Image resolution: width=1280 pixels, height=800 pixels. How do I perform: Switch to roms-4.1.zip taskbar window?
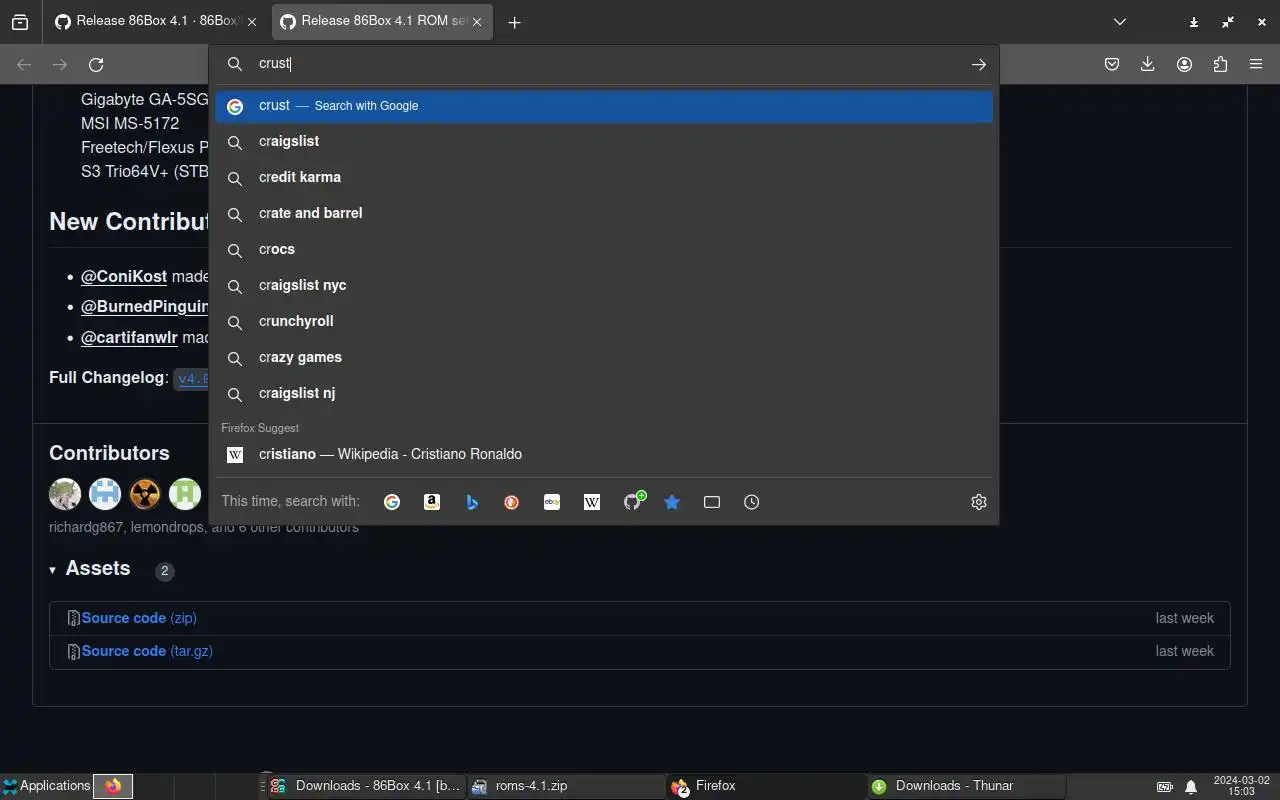pos(566,786)
